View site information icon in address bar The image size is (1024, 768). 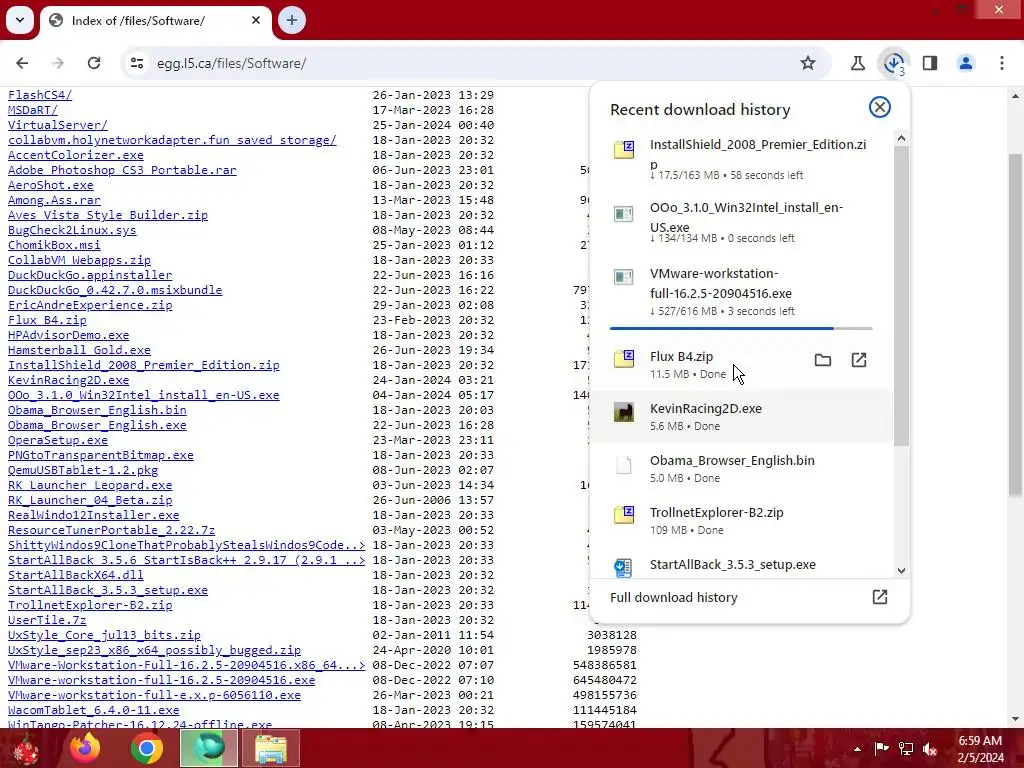pos(137,63)
